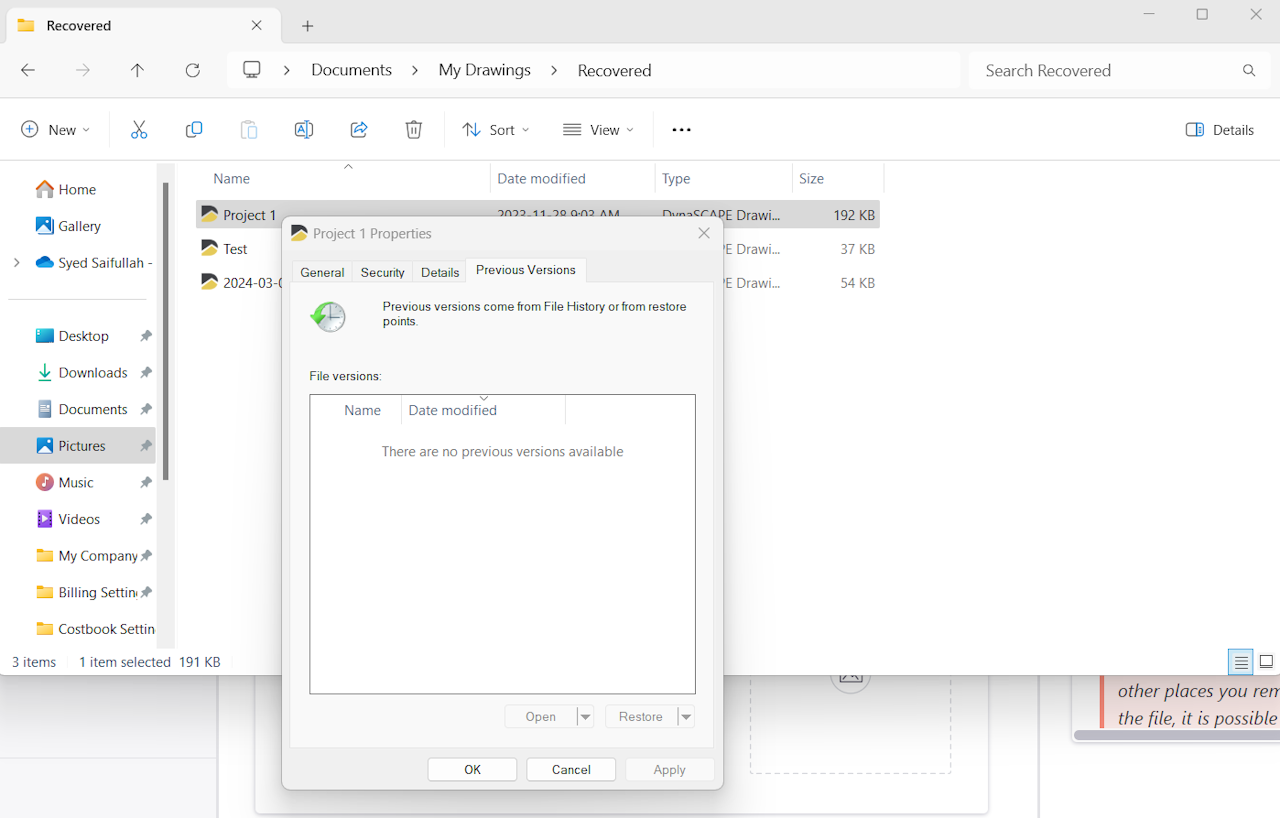The height and width of the screenshot is (818, 1280).
Task: Click the Cut scissors icon
Action: (x=139, y=130)
